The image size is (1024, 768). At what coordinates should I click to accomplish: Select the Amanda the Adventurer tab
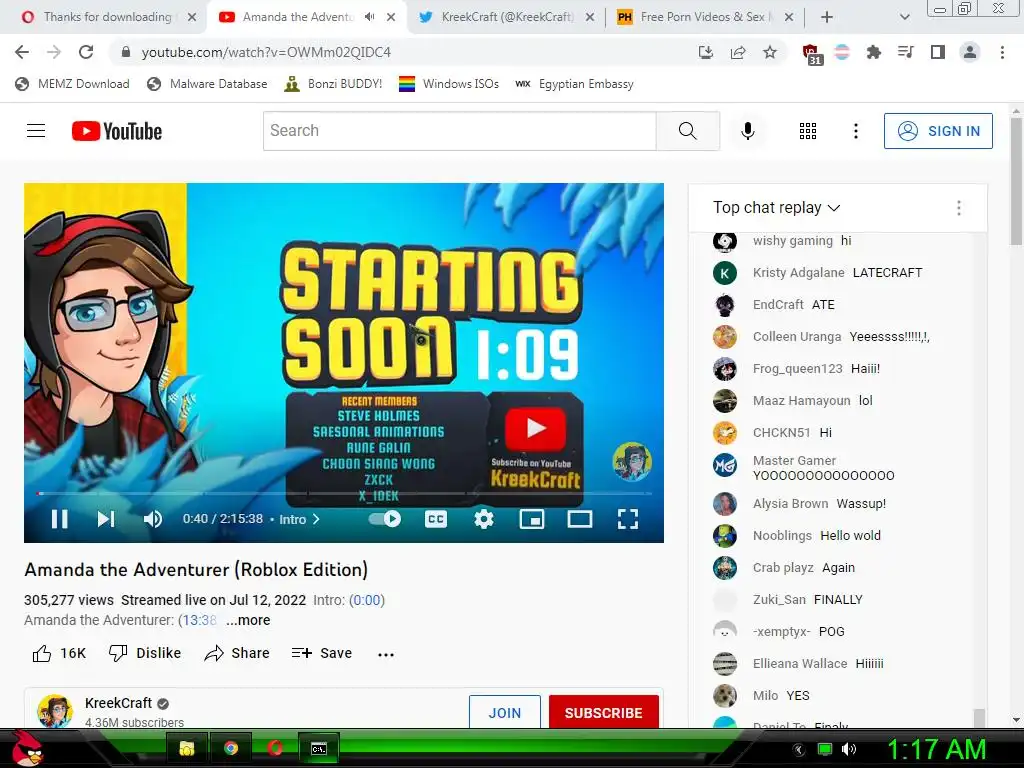pos(298,17)
